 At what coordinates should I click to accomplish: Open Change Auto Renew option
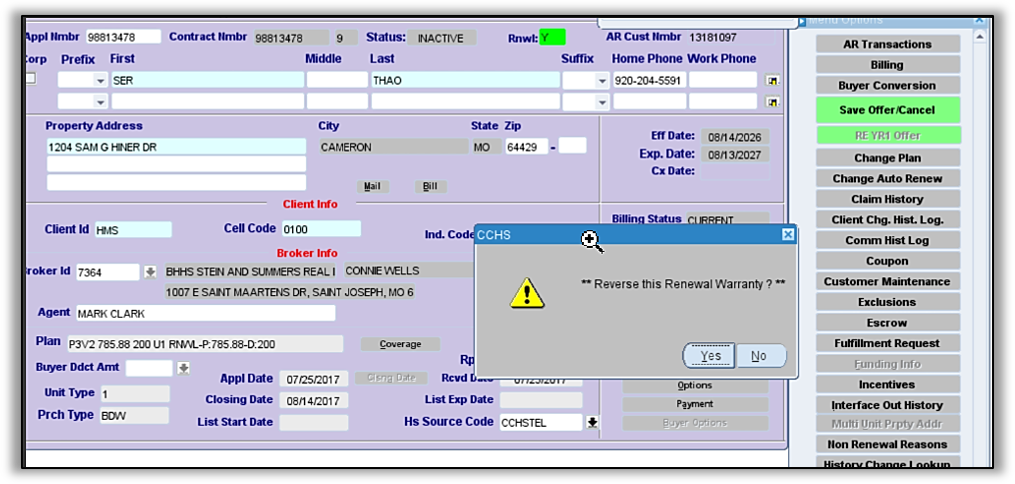(887, 179)
